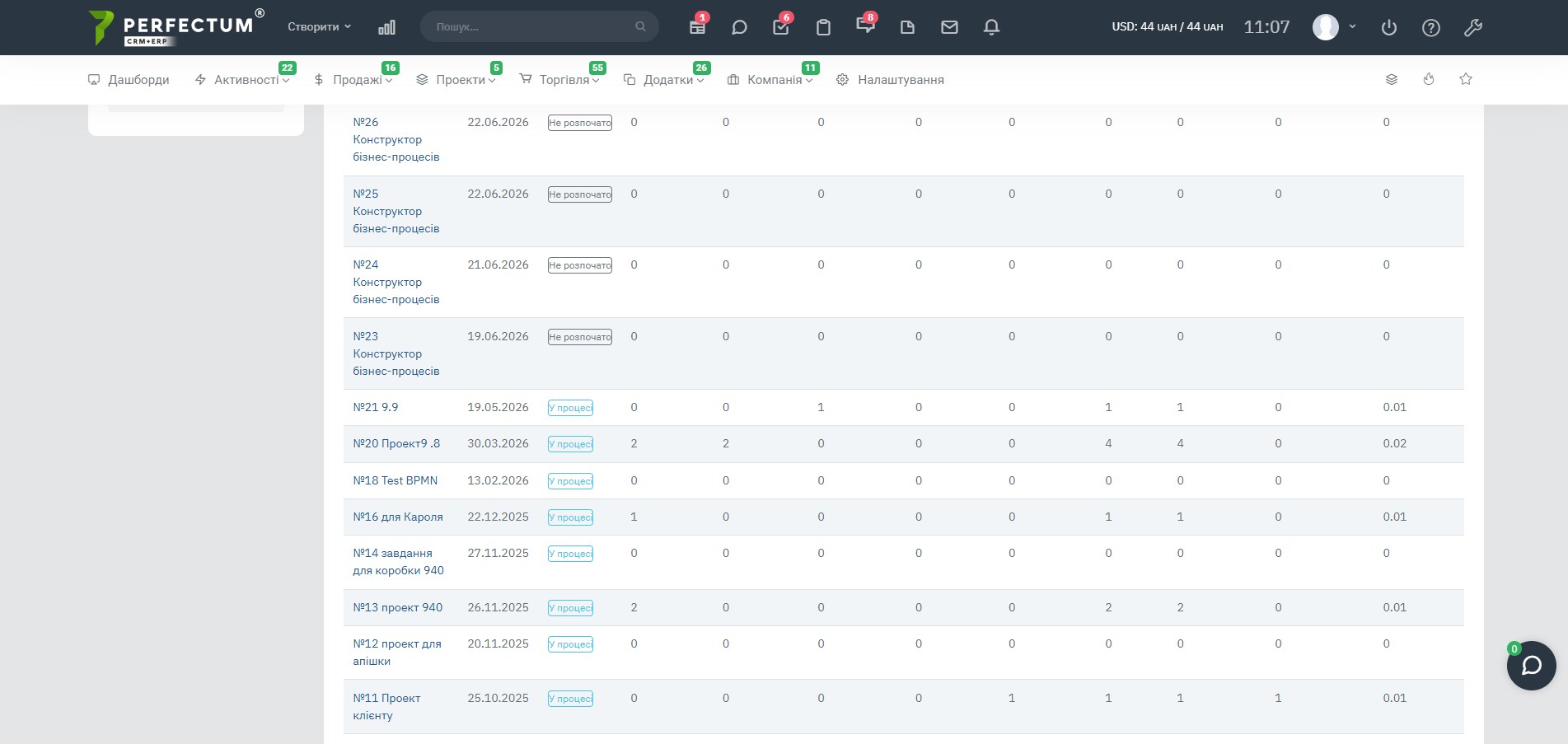Expand the Створити dropdown
This screenshot has height=744, width=1568.
pyautogui.click(x=319, y=27)
